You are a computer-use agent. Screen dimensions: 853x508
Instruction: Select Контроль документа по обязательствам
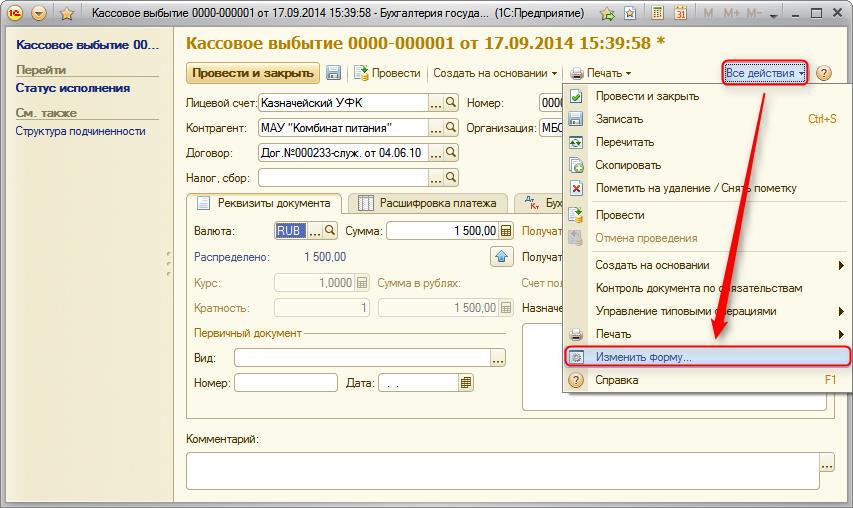pyautogui.click(x=707, y=288)
